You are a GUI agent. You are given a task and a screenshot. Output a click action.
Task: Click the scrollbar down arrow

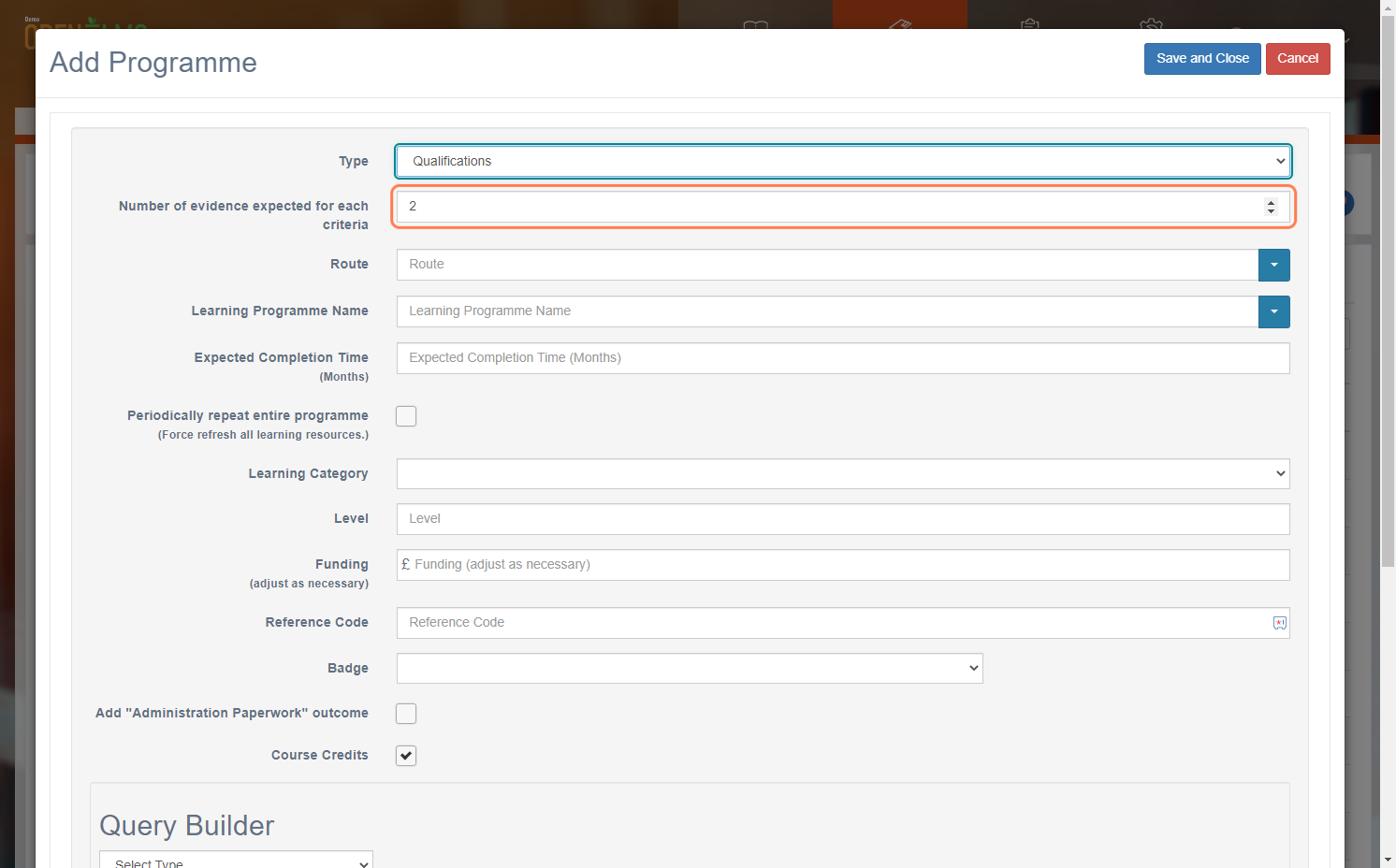tap(1388, 859)
